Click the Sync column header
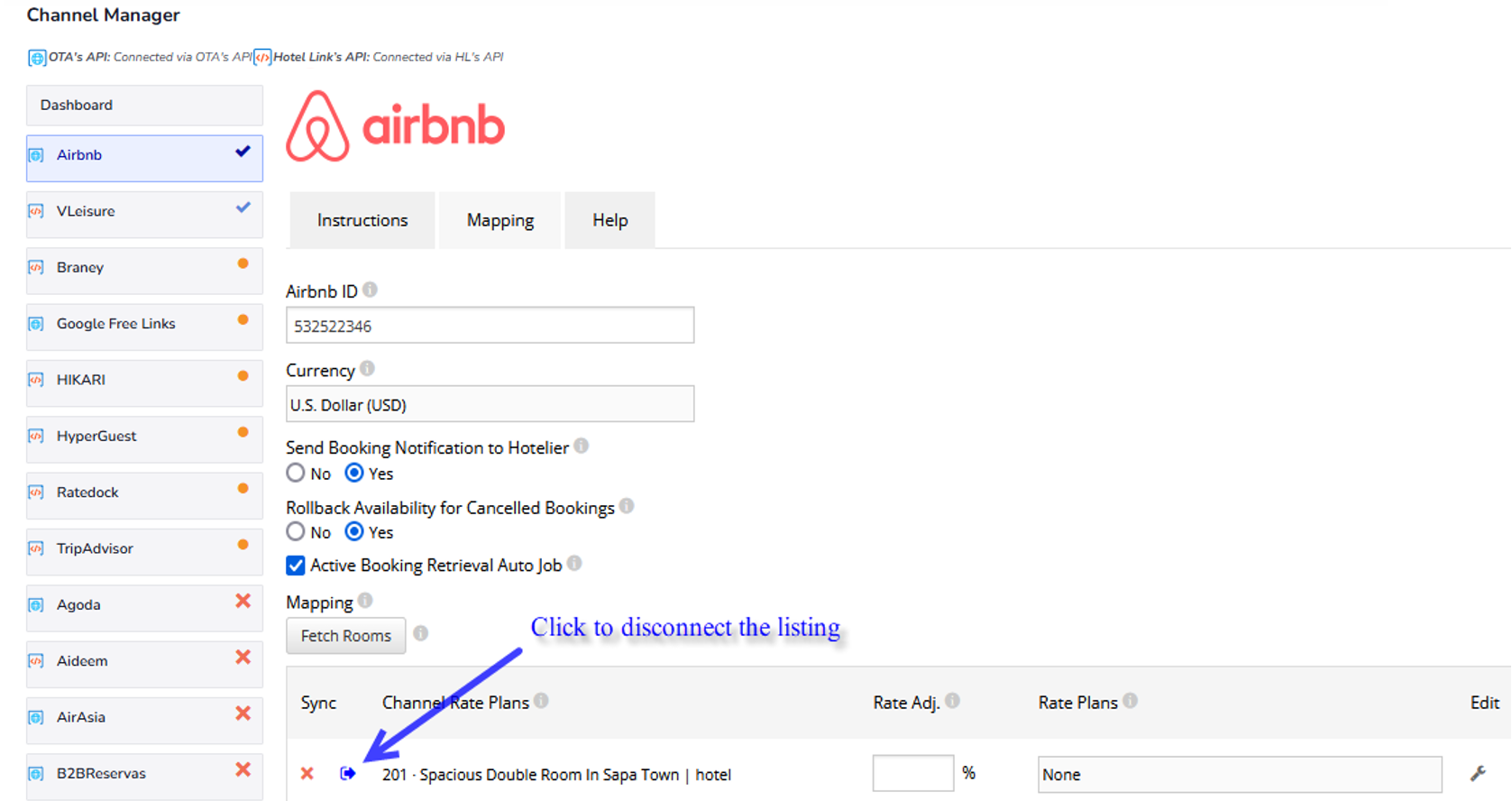 (x=318, y=703)
